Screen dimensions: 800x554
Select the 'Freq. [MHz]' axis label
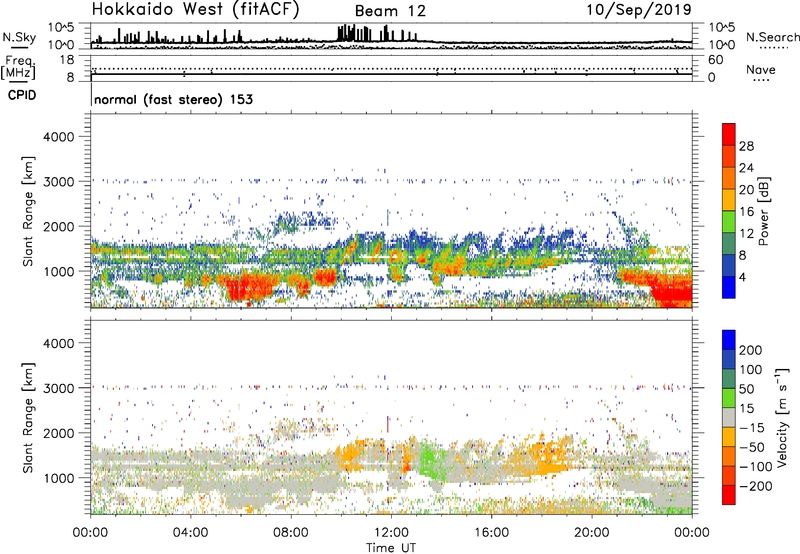click(x=18, y=67)
